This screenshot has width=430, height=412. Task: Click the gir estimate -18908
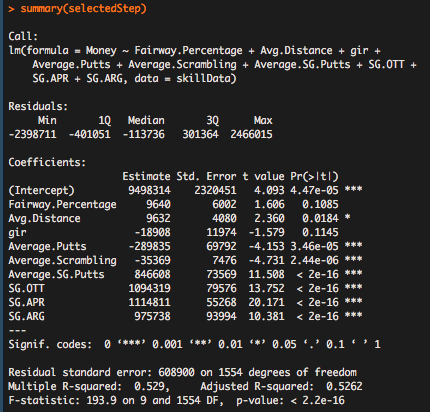click(x=152, y=232)
